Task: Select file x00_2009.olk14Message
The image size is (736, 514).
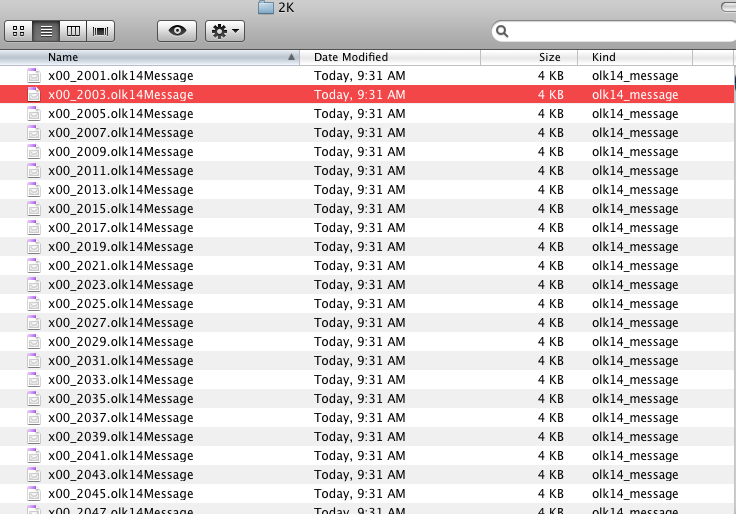Action: point(366,152)
